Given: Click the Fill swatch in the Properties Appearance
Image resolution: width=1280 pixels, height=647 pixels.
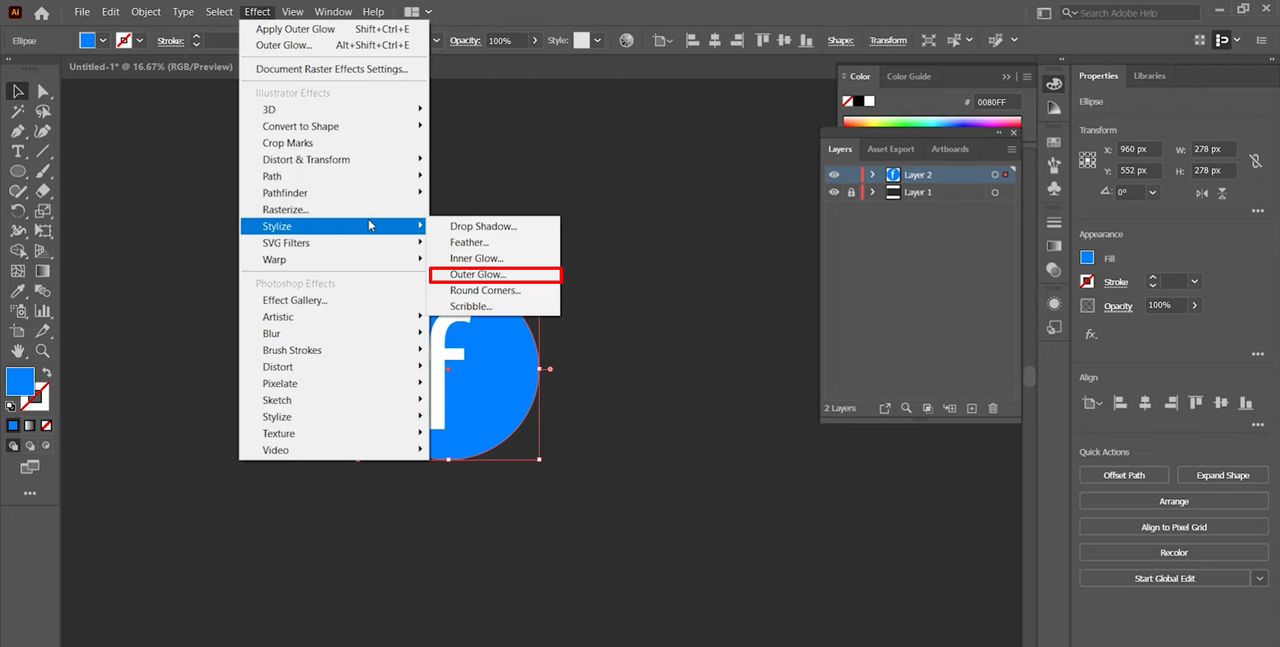Looking at the screenshot, I should (1087, 258).
